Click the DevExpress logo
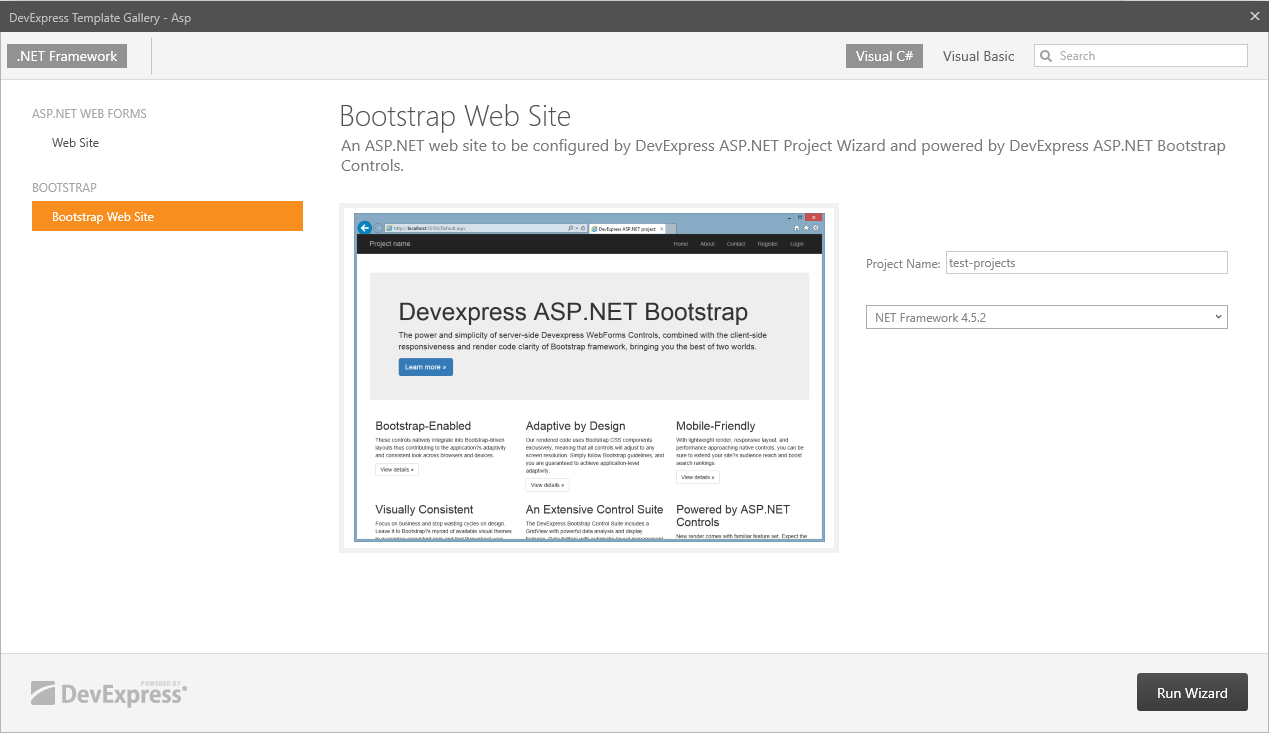The image size is (1269, 733). point(109,692)
